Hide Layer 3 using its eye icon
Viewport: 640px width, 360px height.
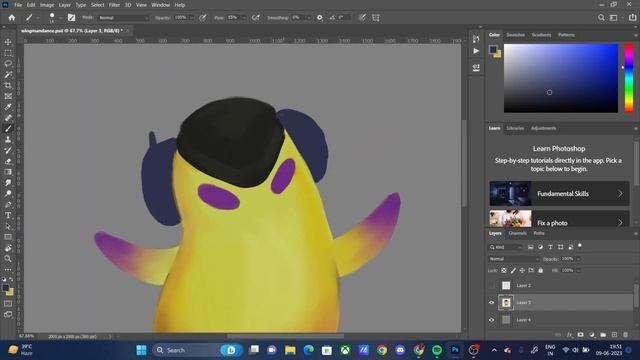491,302
